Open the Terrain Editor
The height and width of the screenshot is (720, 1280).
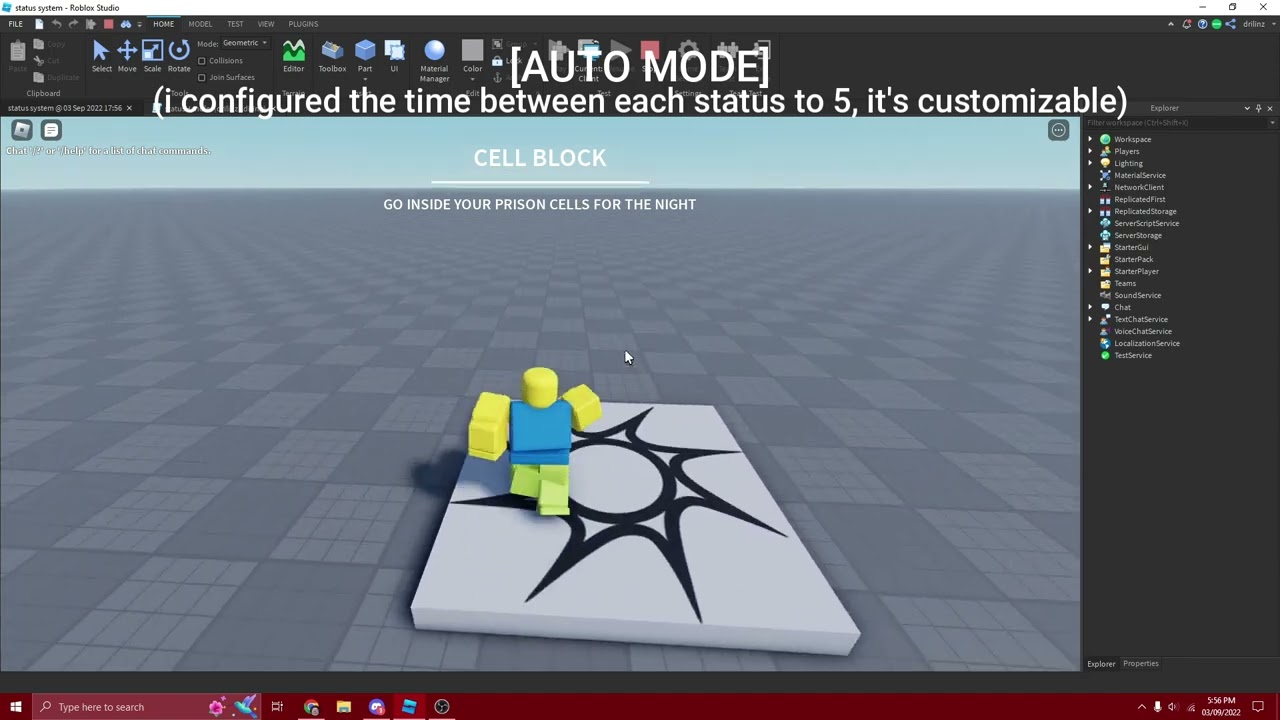tap(294, 57)
